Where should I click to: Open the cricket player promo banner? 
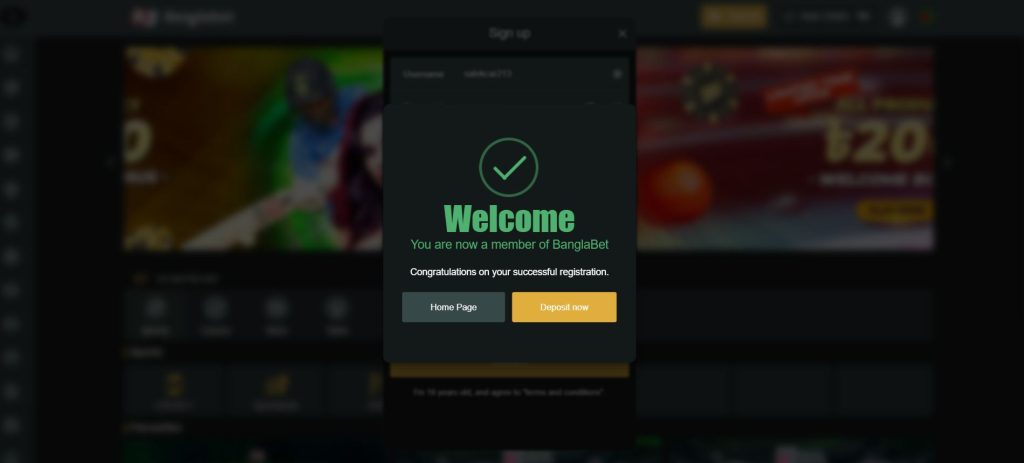tap(253, 148)
